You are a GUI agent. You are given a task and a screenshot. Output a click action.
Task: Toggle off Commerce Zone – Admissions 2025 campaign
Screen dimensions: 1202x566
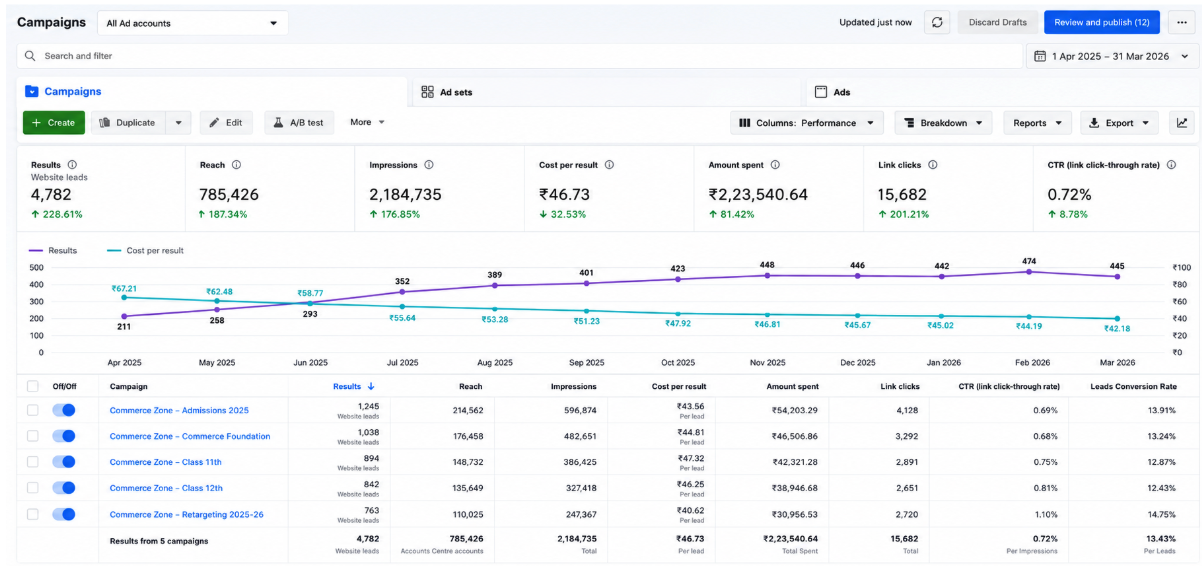tap(64, 410)
